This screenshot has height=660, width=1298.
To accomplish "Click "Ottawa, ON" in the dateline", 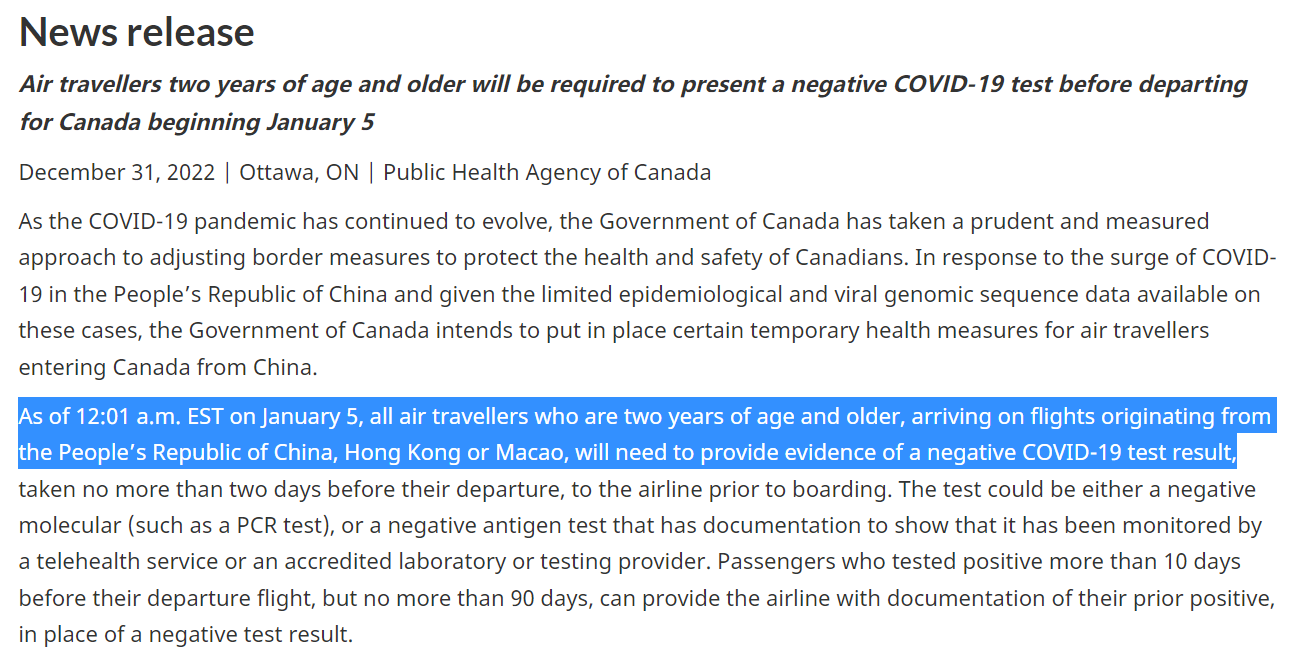I will (299, 172).
